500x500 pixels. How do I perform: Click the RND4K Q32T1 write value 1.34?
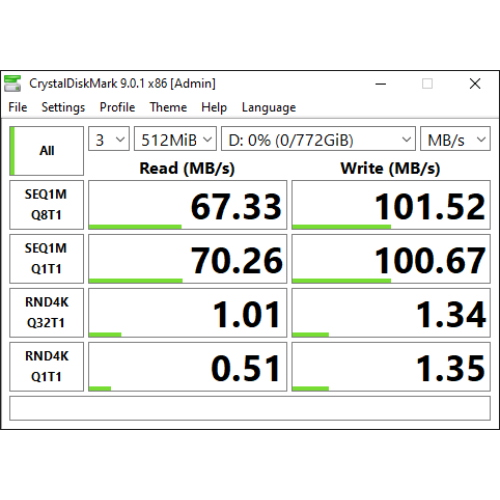[391, 313]
